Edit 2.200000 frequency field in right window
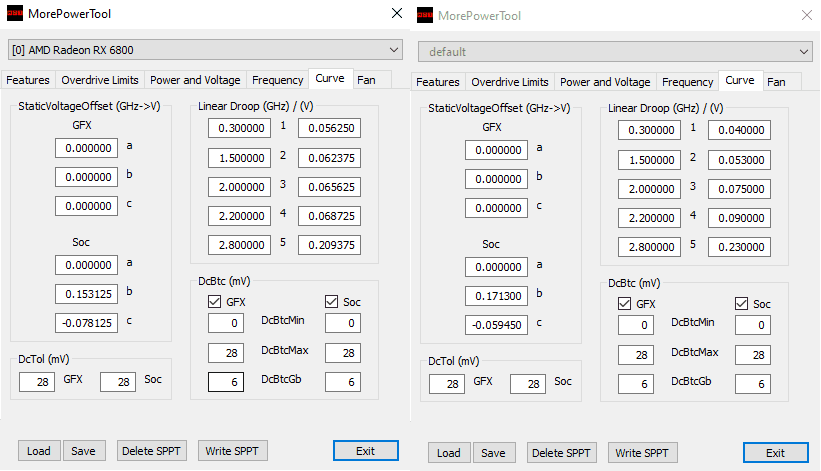821x471 pixels. coord(649,218)
